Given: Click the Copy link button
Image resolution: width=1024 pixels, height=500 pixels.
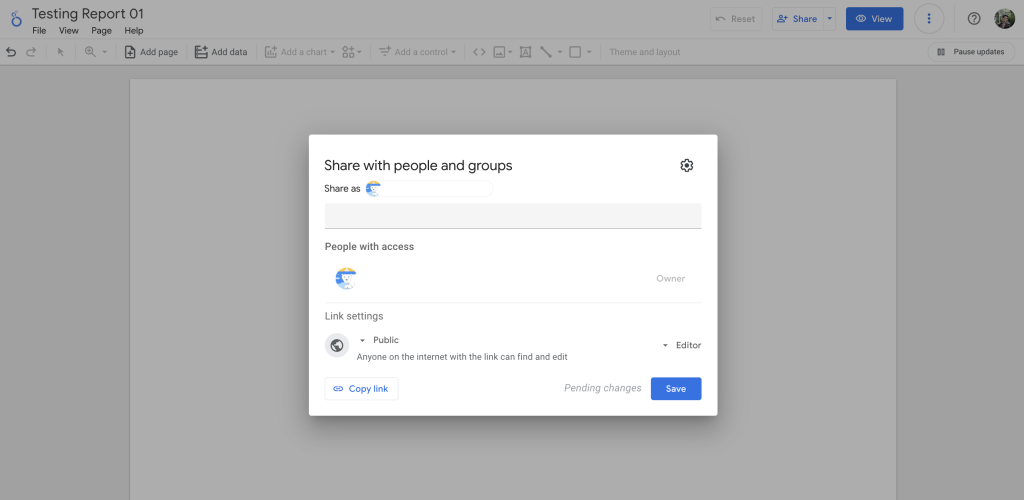Looking at the screenshot, I should click(361, 388).
